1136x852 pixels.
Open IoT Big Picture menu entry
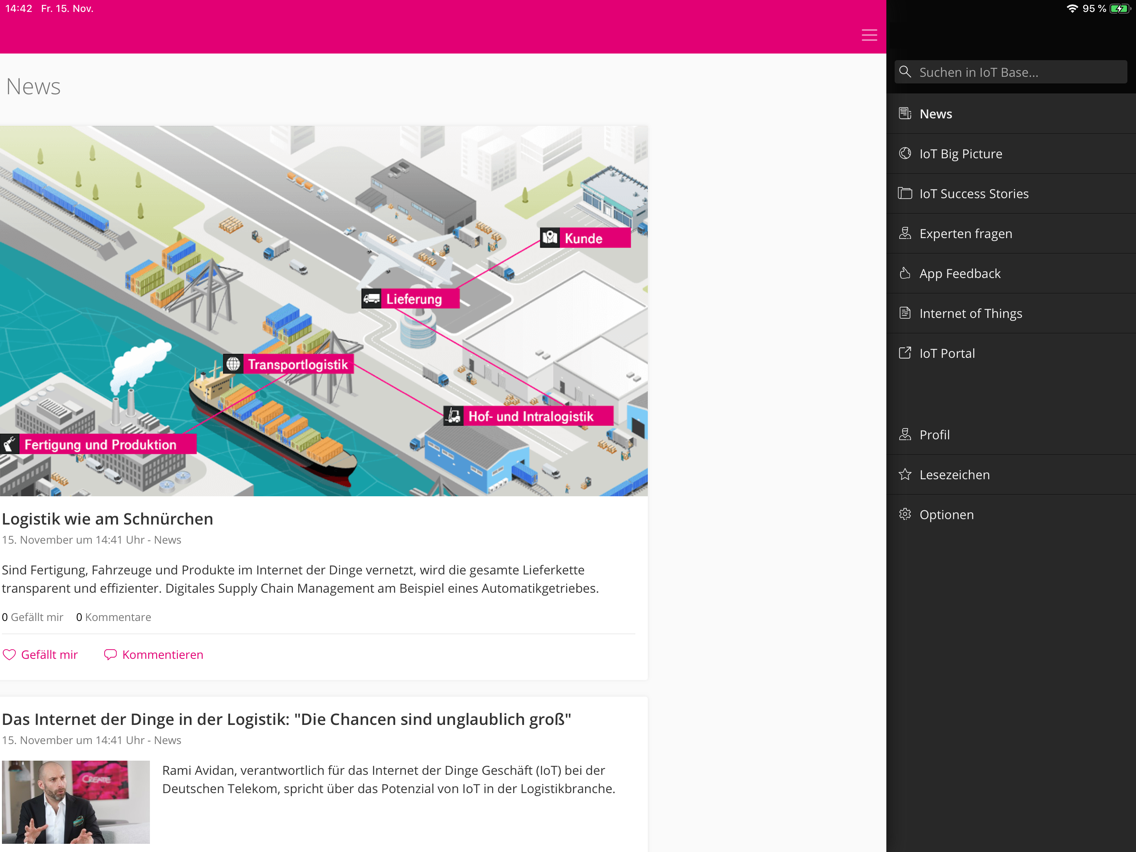(1011, 154)
